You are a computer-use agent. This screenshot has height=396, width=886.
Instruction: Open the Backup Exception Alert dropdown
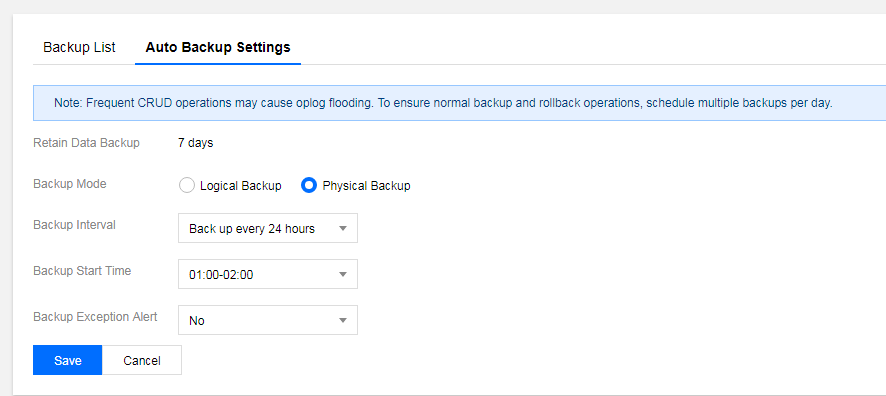(268, 320)
